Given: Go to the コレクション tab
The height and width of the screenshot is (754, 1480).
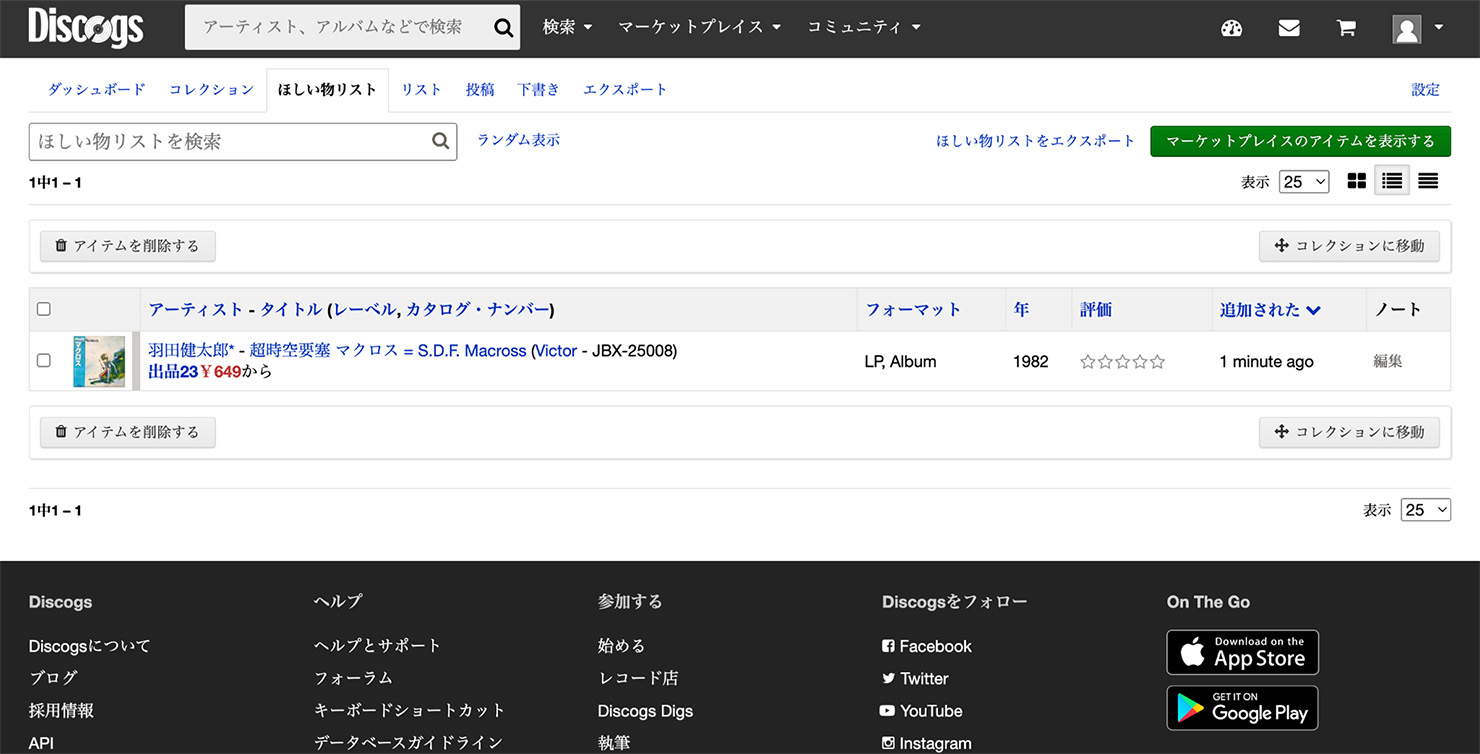Looking at the screenshot, I should pos(212,89).
